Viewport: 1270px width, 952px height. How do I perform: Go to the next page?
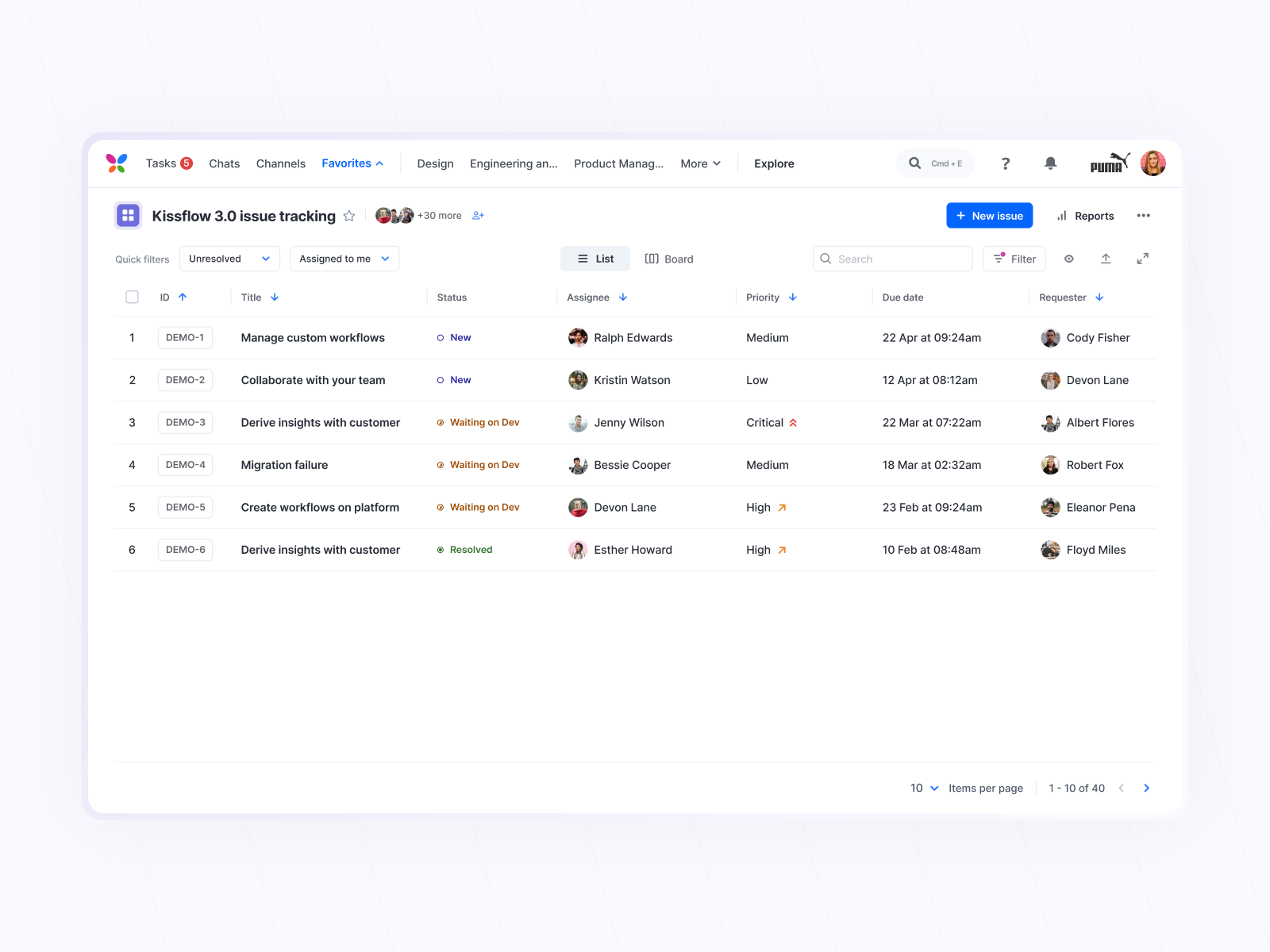[x=1146, y=788]
